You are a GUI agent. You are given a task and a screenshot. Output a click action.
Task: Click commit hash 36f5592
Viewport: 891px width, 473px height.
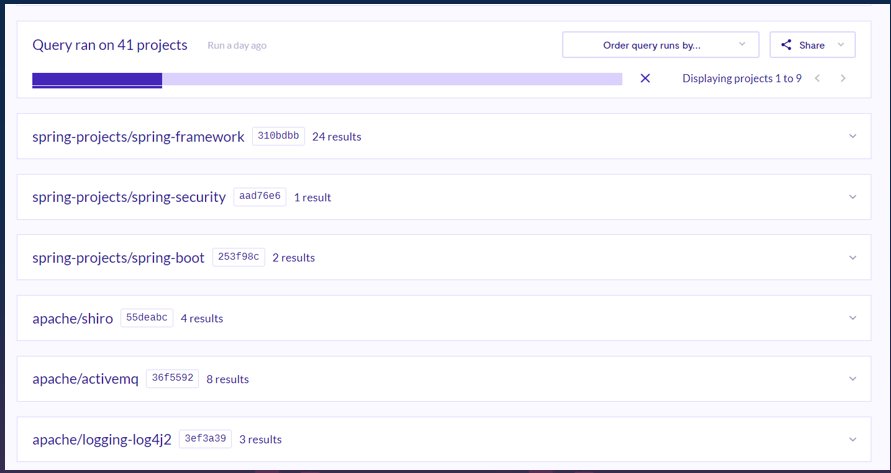[172, 378]
